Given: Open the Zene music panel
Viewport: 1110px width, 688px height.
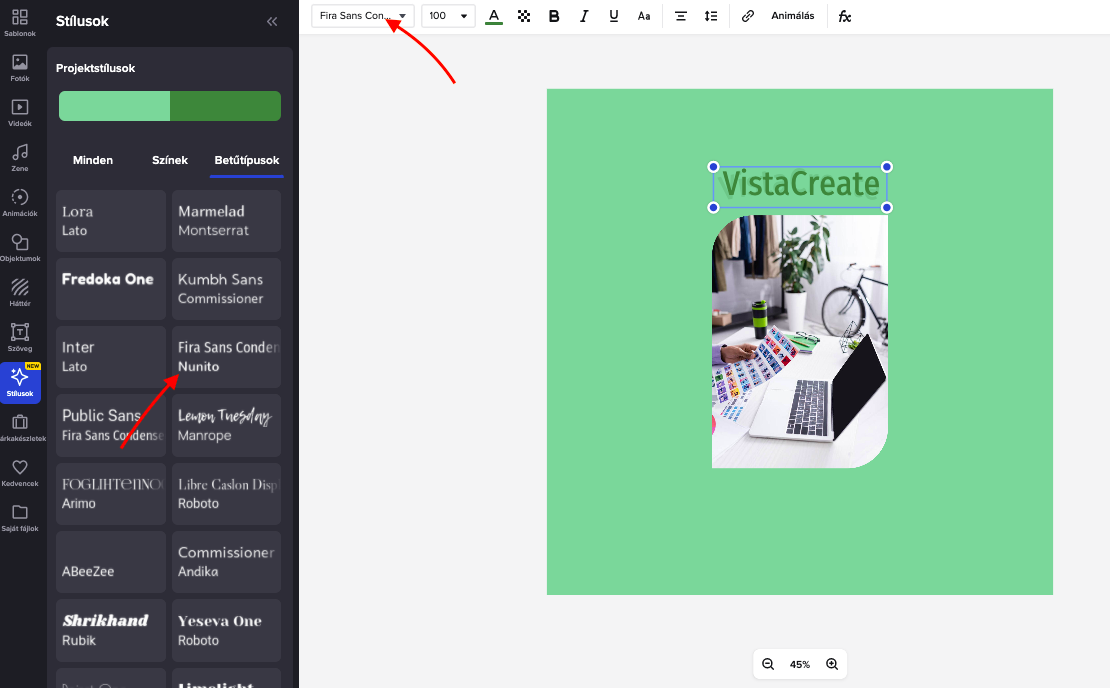Looking at the screenshot, I should (x=20, y=158).
